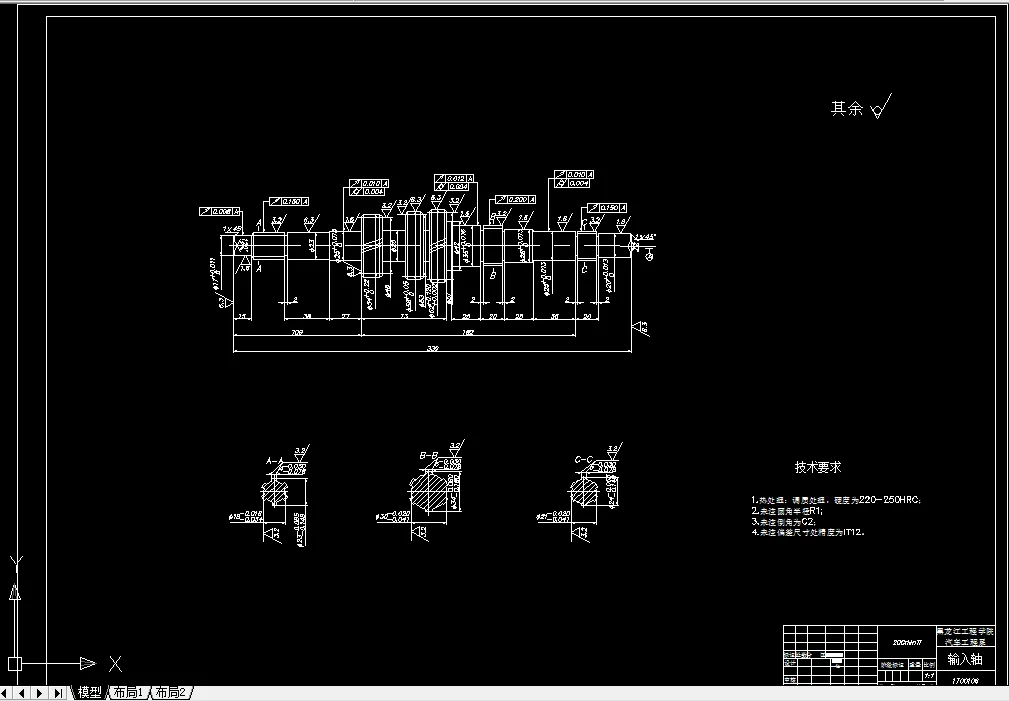The image size is (1009, 701).
Task: Select the 182 length dimension
Action: pos(468,333)
